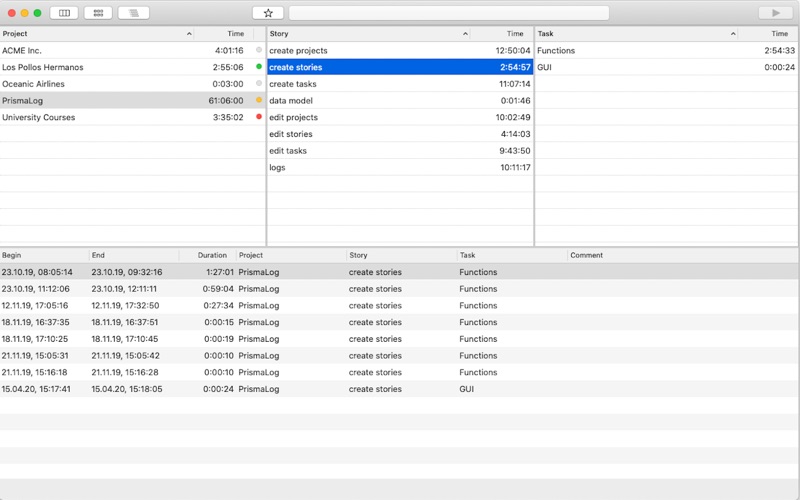Click green status dot for Los Pollos Hermanos
800x500 pixels.
pos(259,66)
